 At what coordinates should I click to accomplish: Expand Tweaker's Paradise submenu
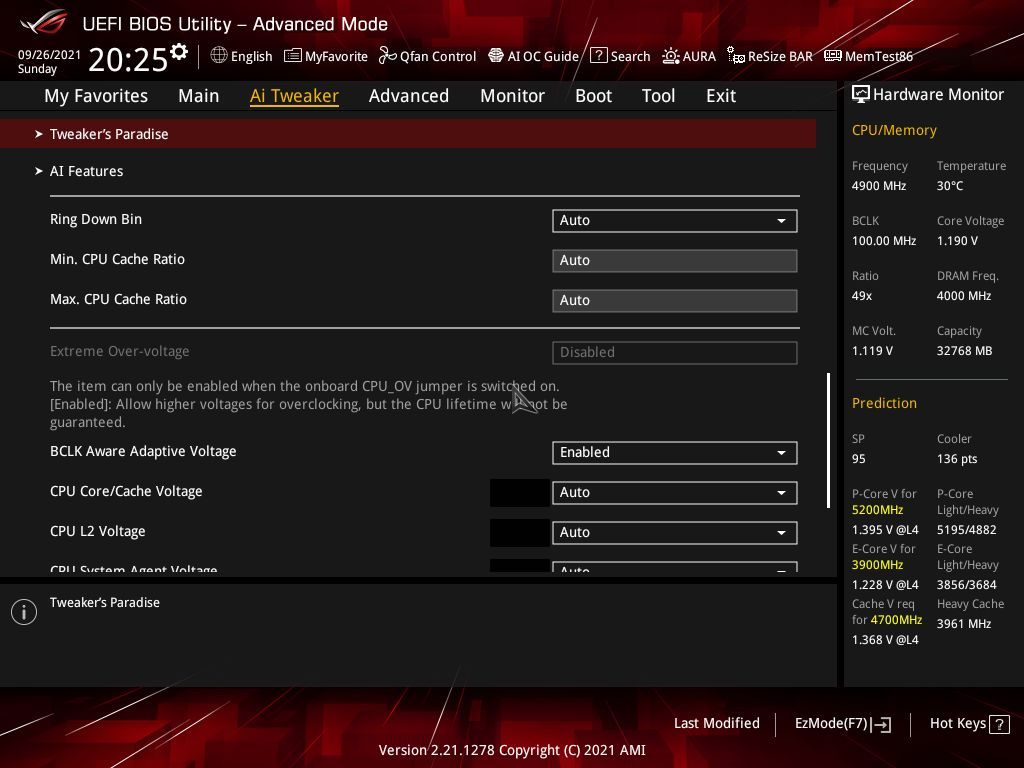(408, 134)
